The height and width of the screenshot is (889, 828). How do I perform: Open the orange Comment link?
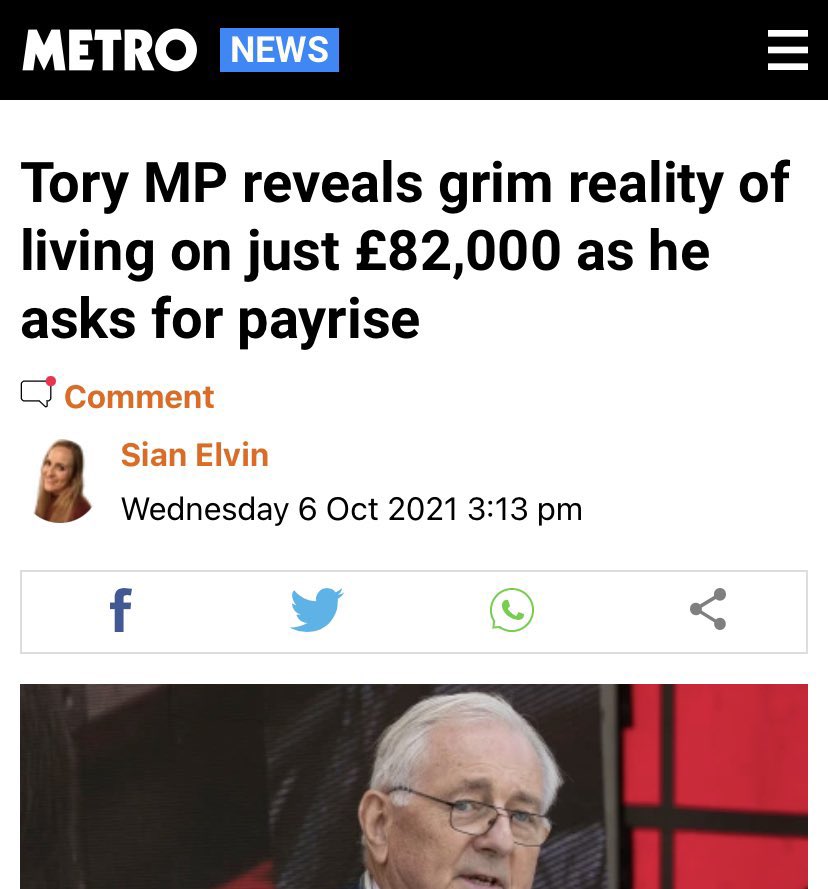(x=139, y=396)
